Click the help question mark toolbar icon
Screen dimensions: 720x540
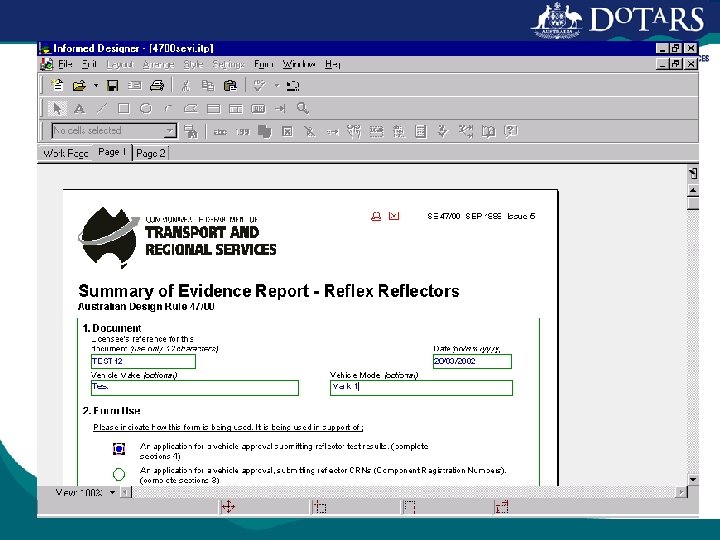click(511, 130)
